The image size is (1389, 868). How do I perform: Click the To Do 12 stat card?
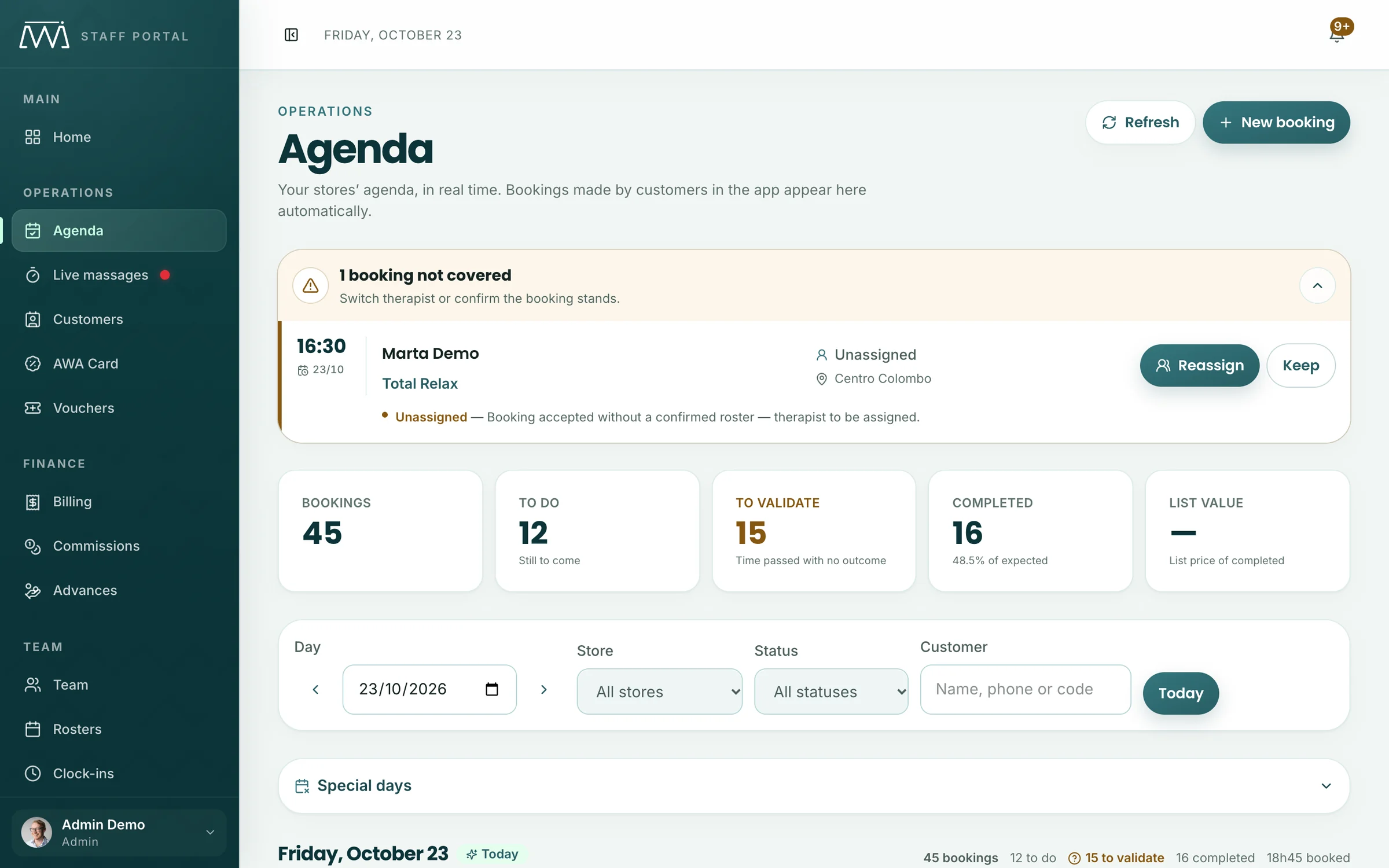(597, 531)
